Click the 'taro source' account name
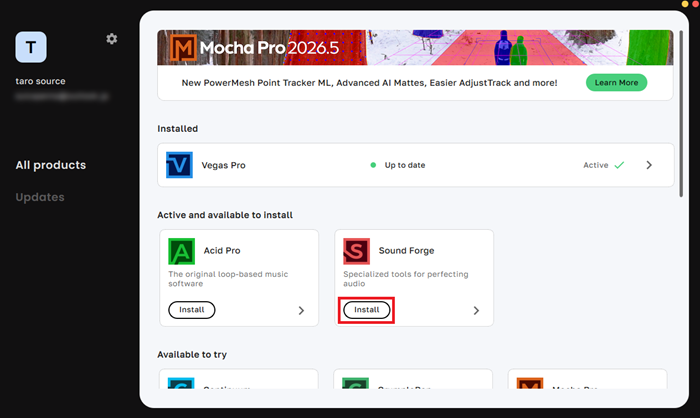 pos(41,81)
